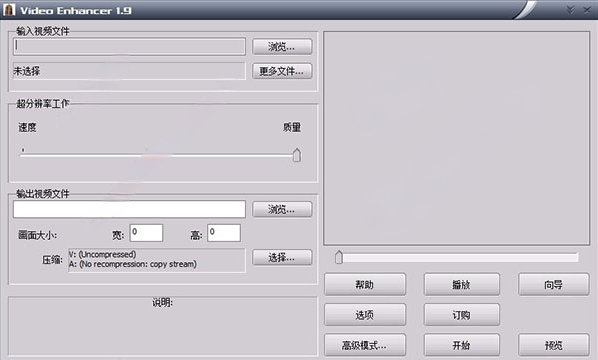Focus the 高 height input box
Image resolution: width=598 pixels, height=360 pixels.
point(224,233)
